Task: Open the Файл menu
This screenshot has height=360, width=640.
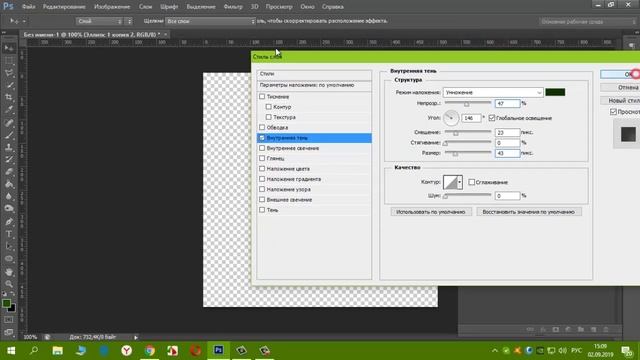Action: click(28, 7)
